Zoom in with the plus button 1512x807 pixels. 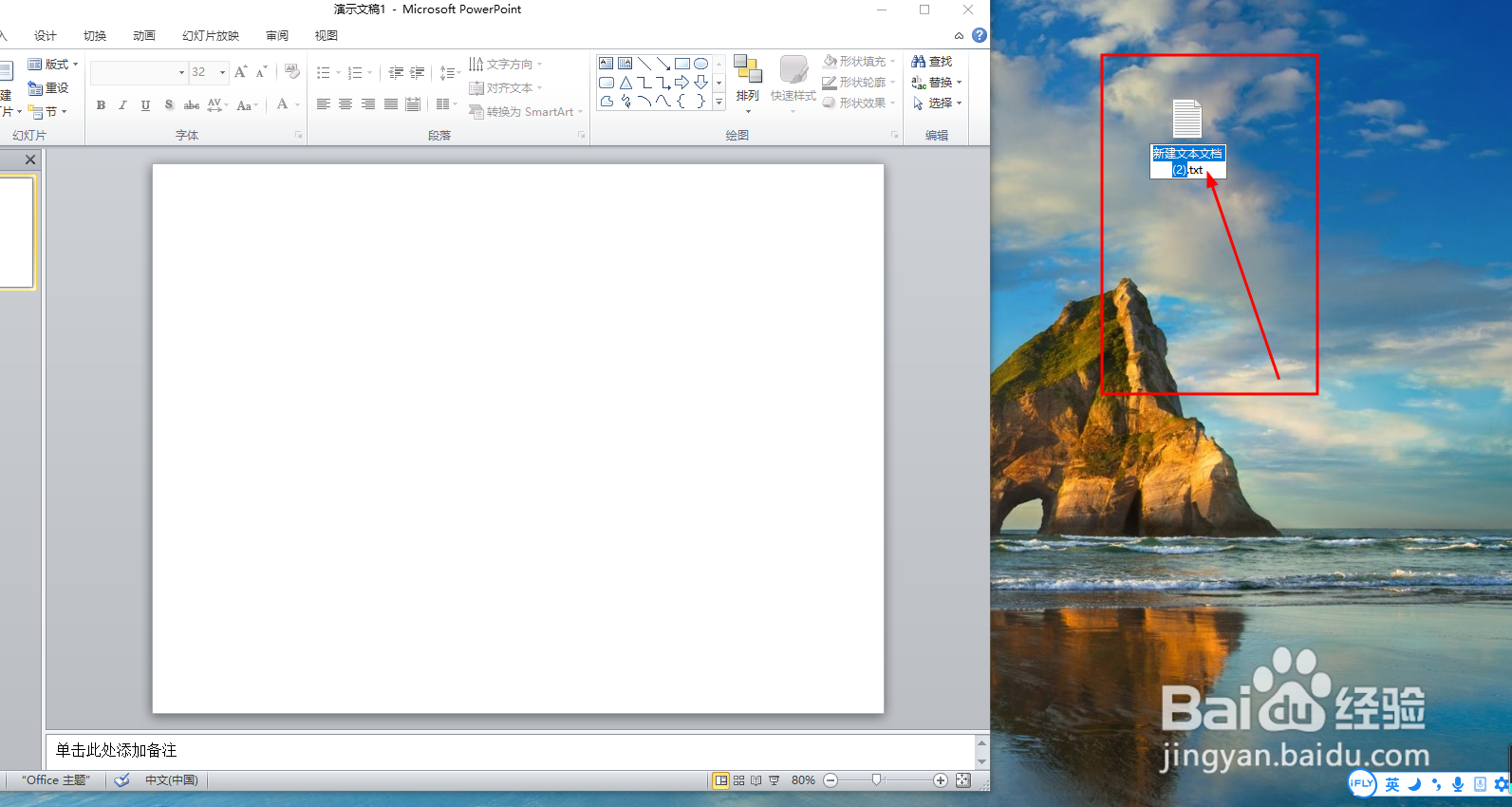940,780
